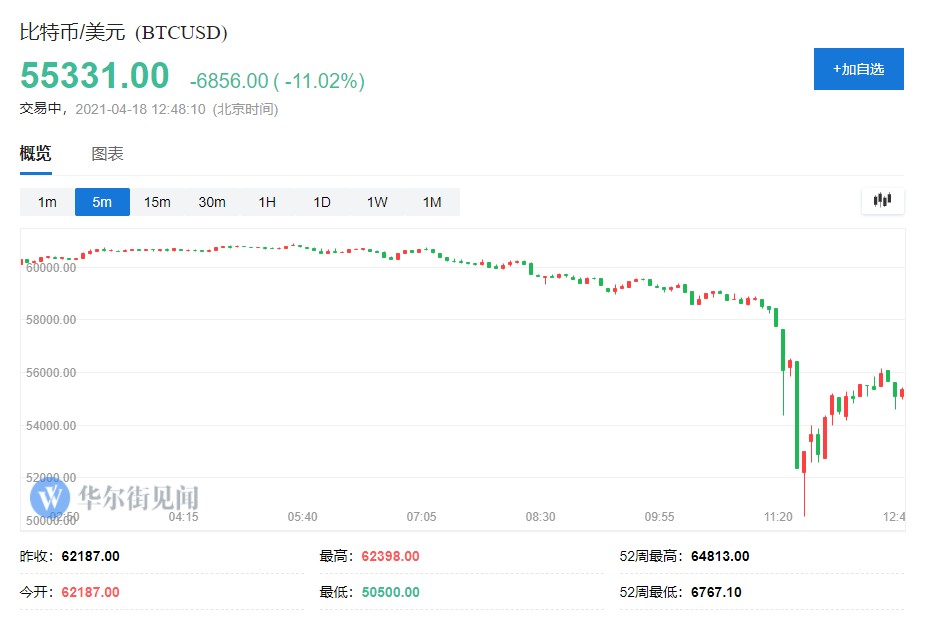
Task: Switch chart to 30m interval
Action: pos(212,202)
